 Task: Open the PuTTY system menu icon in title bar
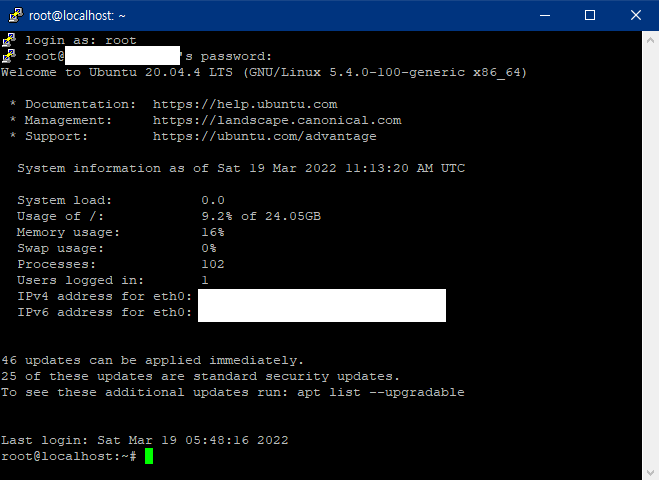16,15
